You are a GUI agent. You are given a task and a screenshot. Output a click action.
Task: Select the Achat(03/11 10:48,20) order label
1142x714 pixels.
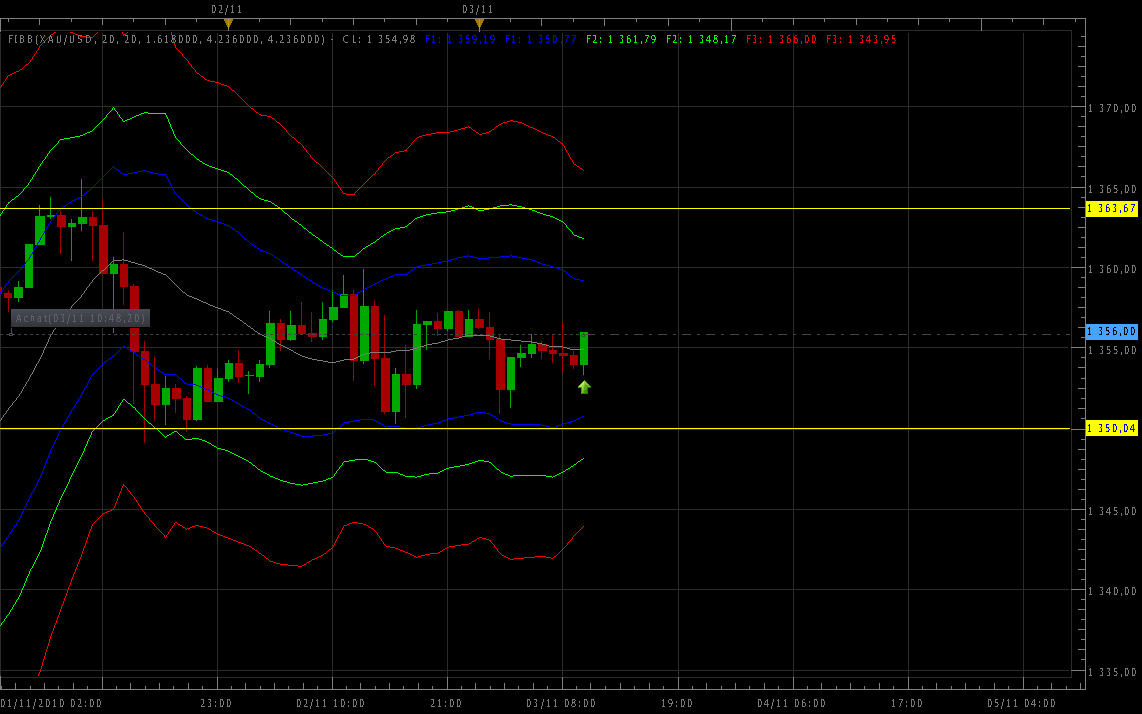80,318
